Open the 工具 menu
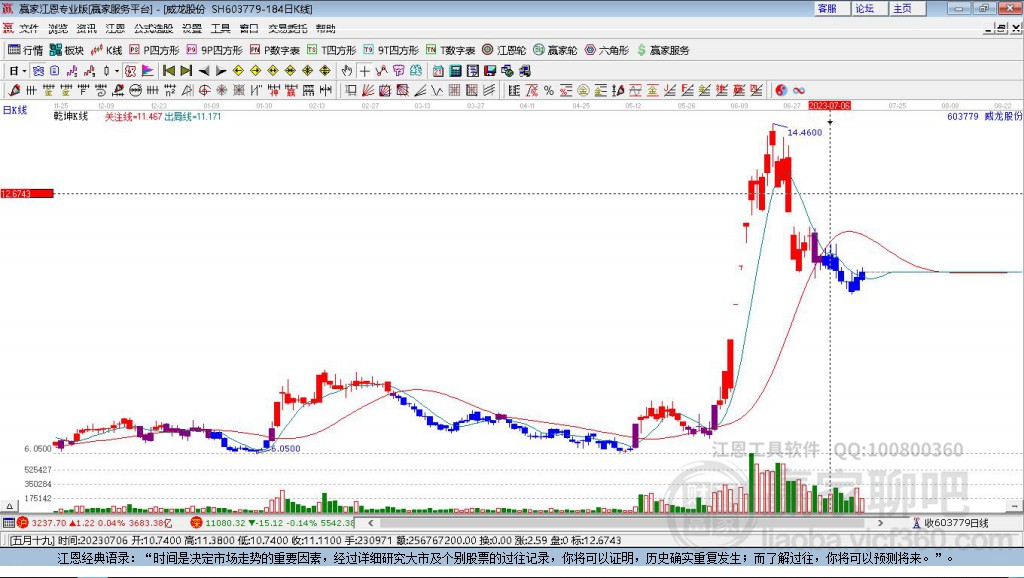The image size is (1024, 578). (x=221, y=29)
